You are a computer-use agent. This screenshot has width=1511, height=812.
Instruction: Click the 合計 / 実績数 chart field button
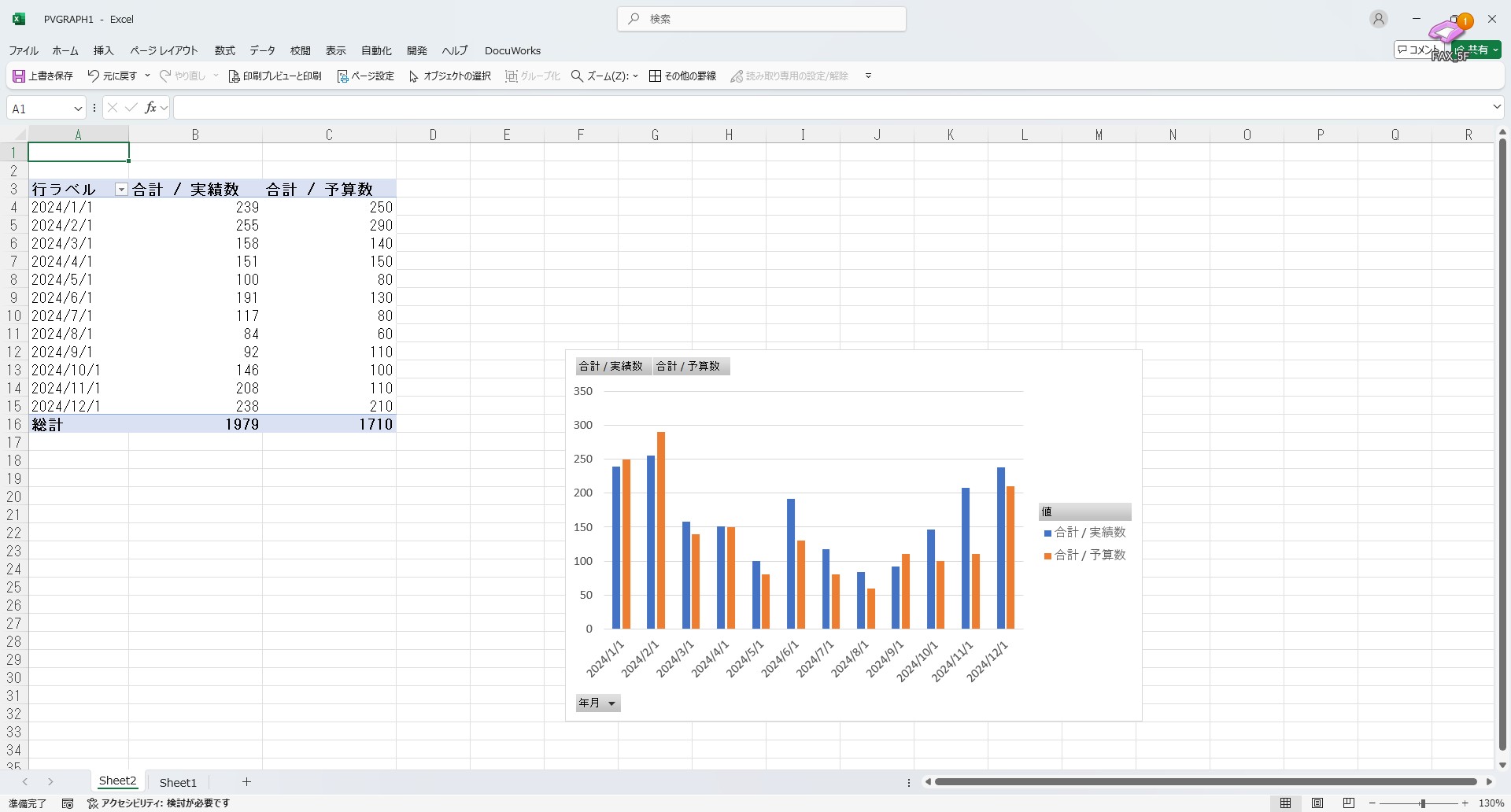coord(611,367)
